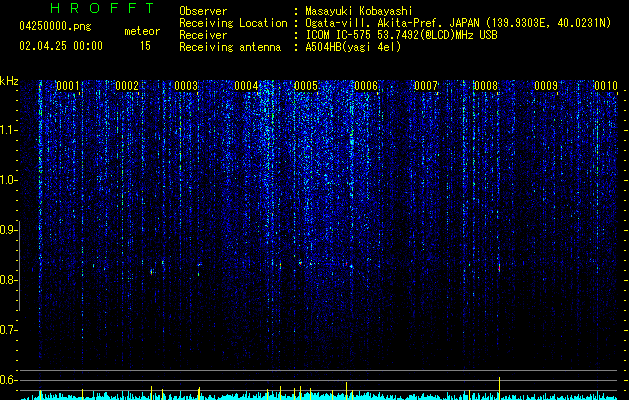Click time marker 0007
The height and width of the screenshot is (400, 629).
pos(426,86)
